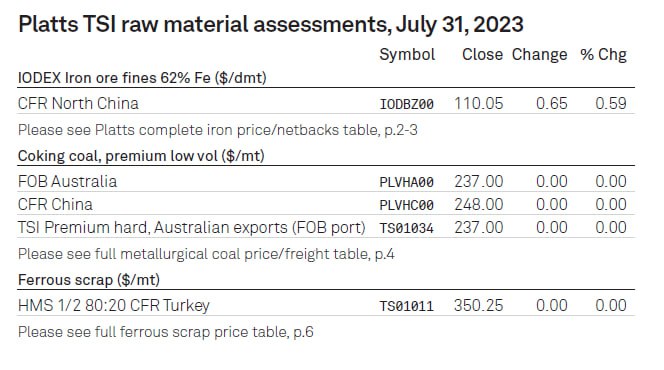
Task: Click the table title Platts TSI raw material assessments
Action: click(271, 25)
